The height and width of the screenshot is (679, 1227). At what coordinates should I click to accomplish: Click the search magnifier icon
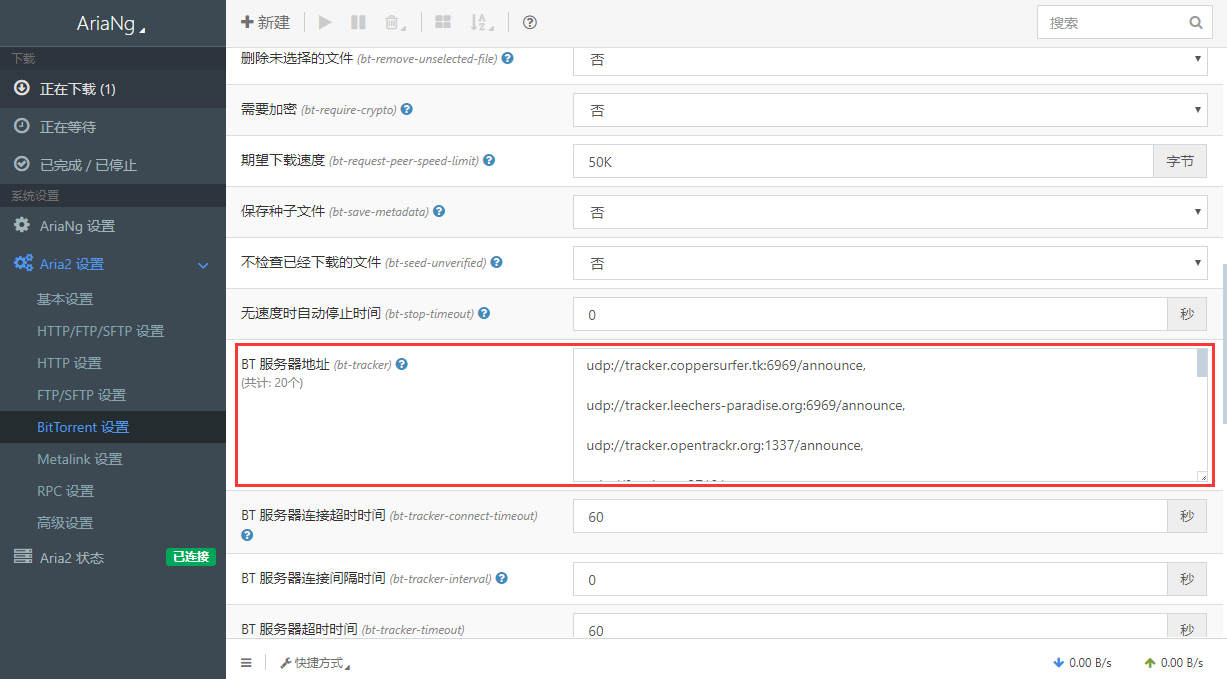click(1196, 21)
